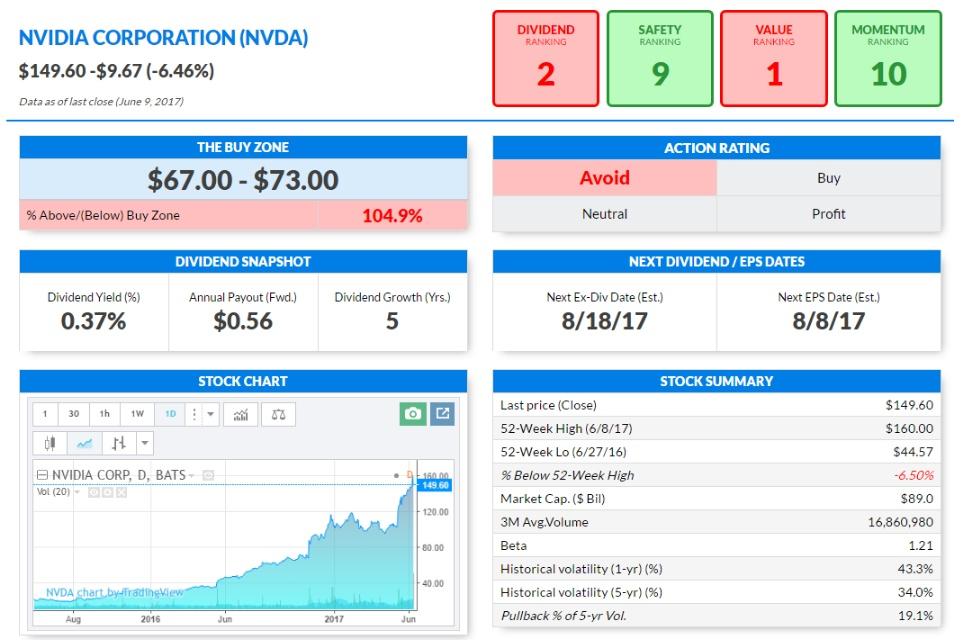Click the 149.60 price axis label

click(x=435, y=485)
